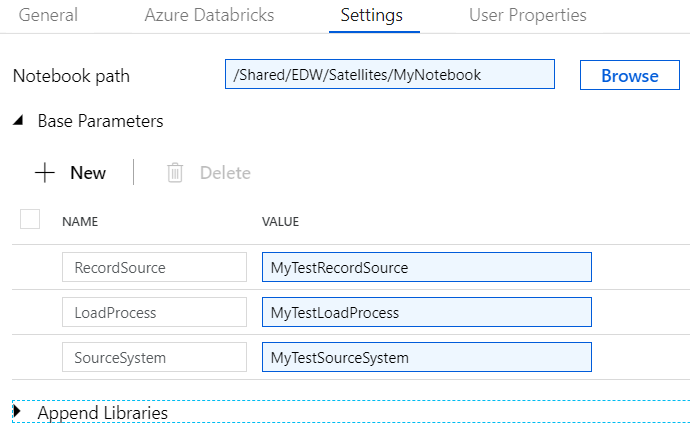690x434 pixels.
Task: Open the Azure Databricks tab
Action: [x=209, y=16]
